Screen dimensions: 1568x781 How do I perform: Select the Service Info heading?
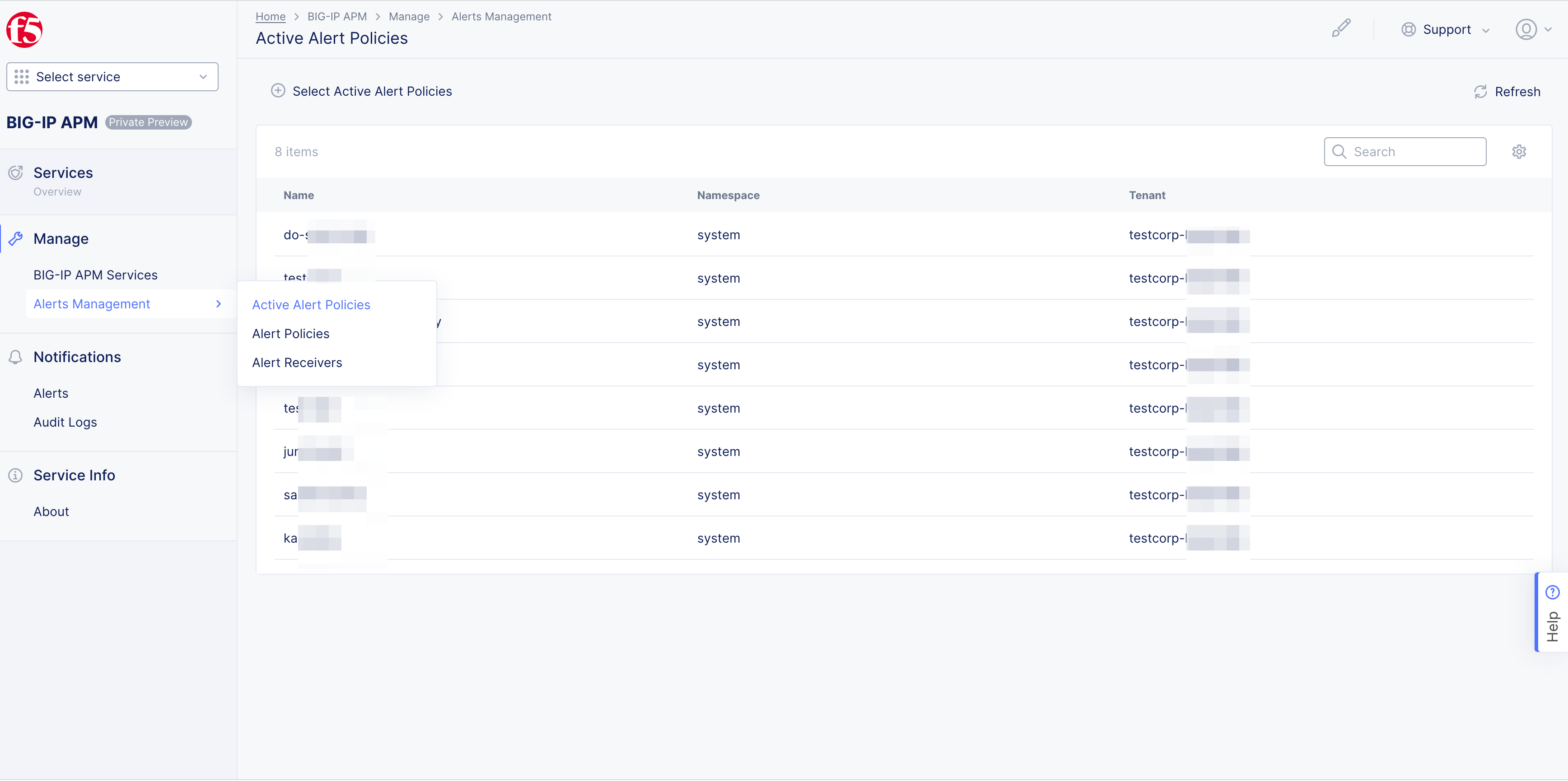pos(74,475)
